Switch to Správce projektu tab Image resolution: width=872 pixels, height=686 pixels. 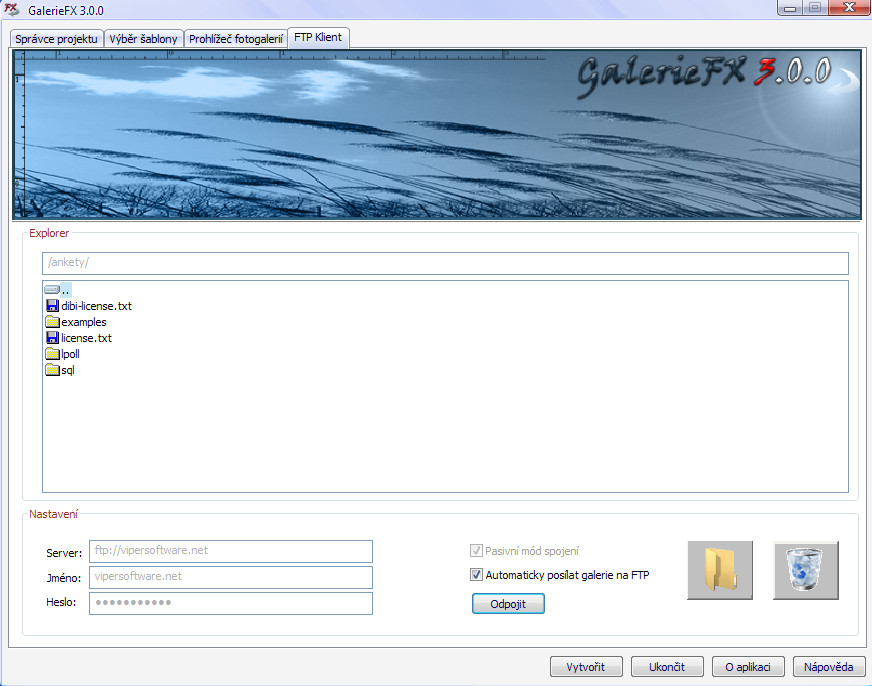point(56,39)
